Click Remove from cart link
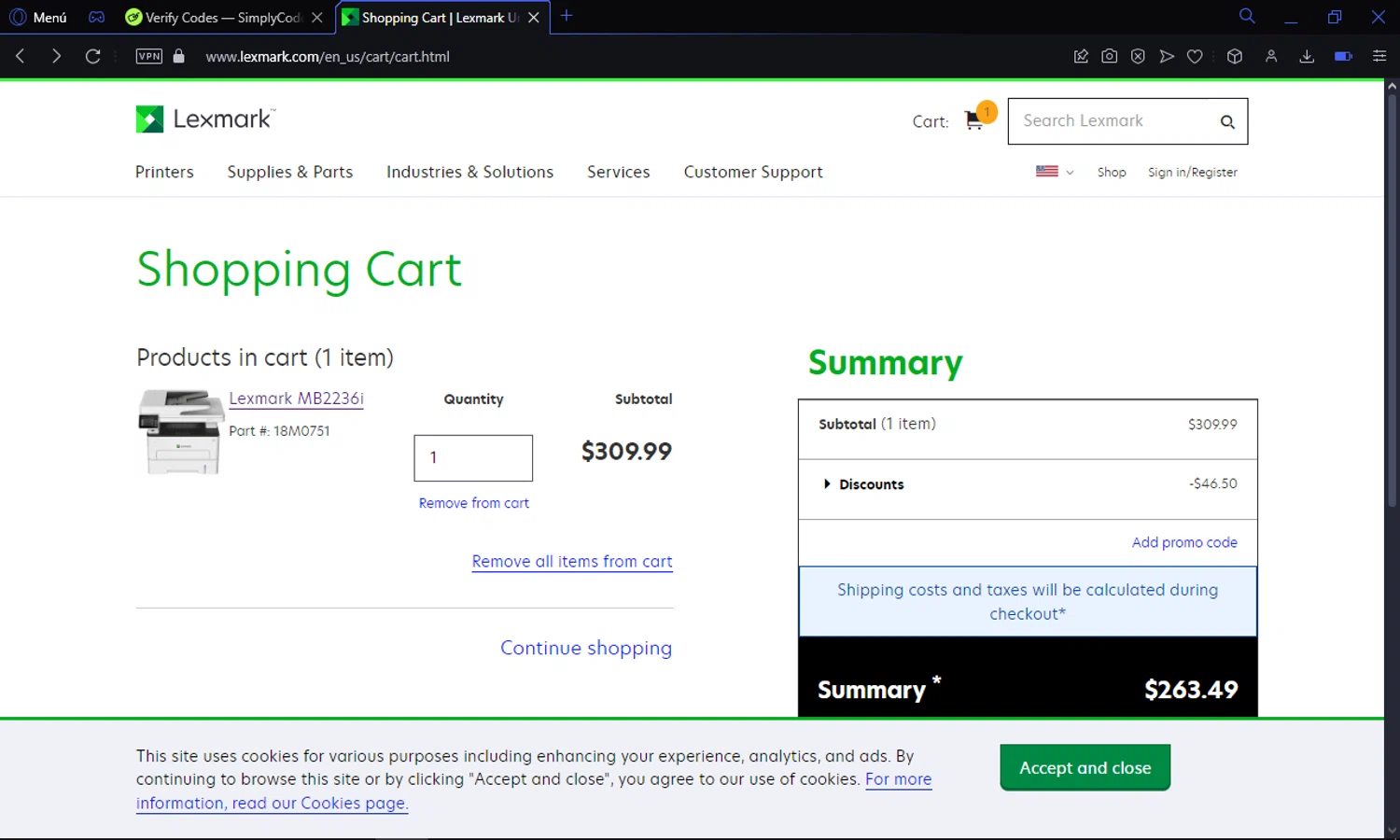The height and width of the screenshot is (840, 1400). pos(473,503)
